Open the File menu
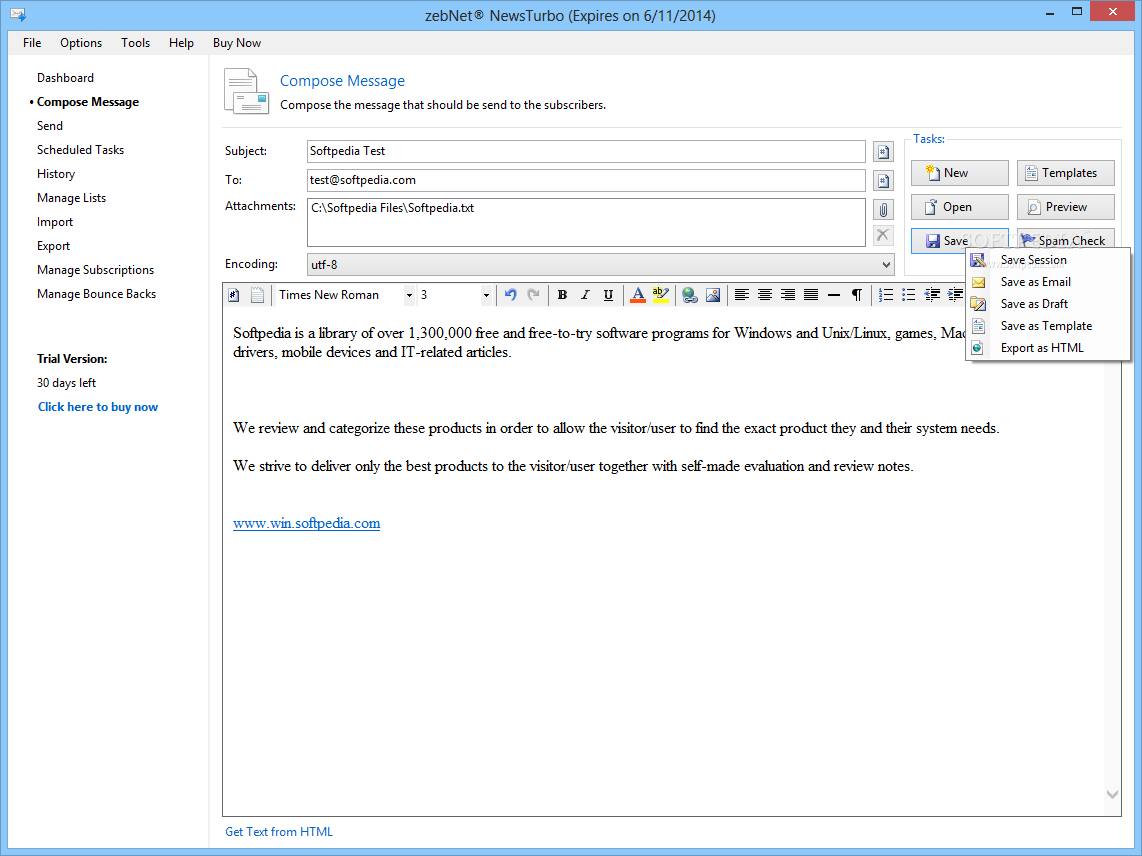This screenshot has width=1142, height=856. [32, 43]
